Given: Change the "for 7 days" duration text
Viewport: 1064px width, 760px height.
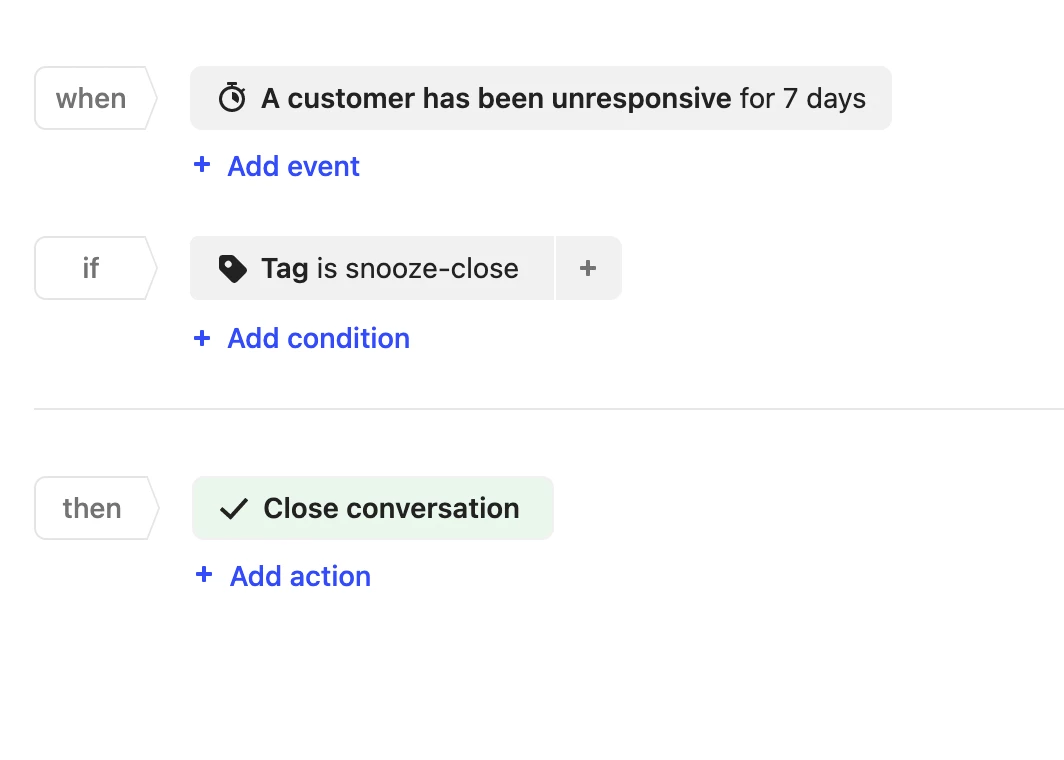Looking at the screenshot, I should (803, 98).
